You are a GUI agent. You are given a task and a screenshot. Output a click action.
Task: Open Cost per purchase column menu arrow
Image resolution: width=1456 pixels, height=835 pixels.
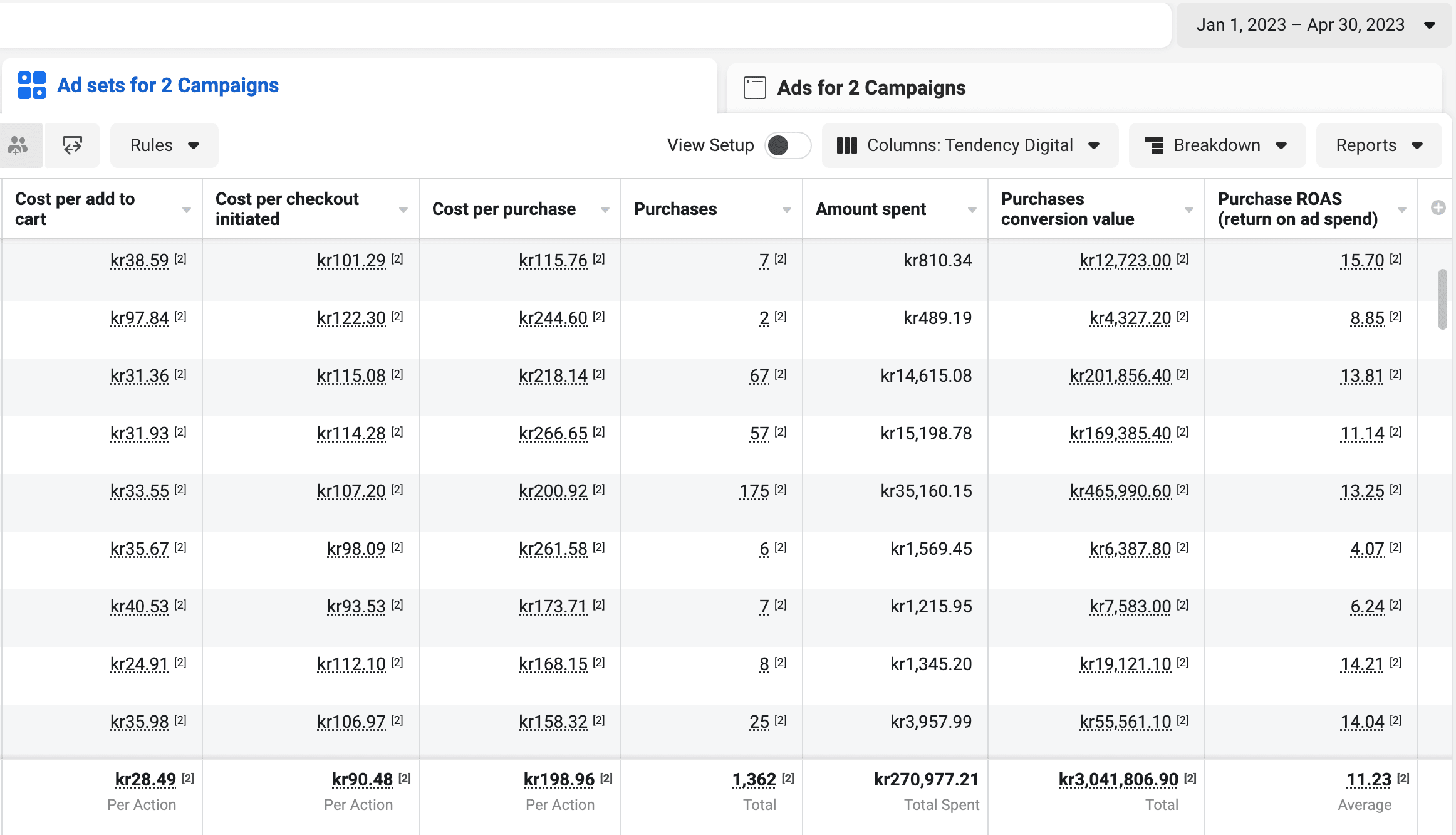pyautogui.click(x=605, y=209)
